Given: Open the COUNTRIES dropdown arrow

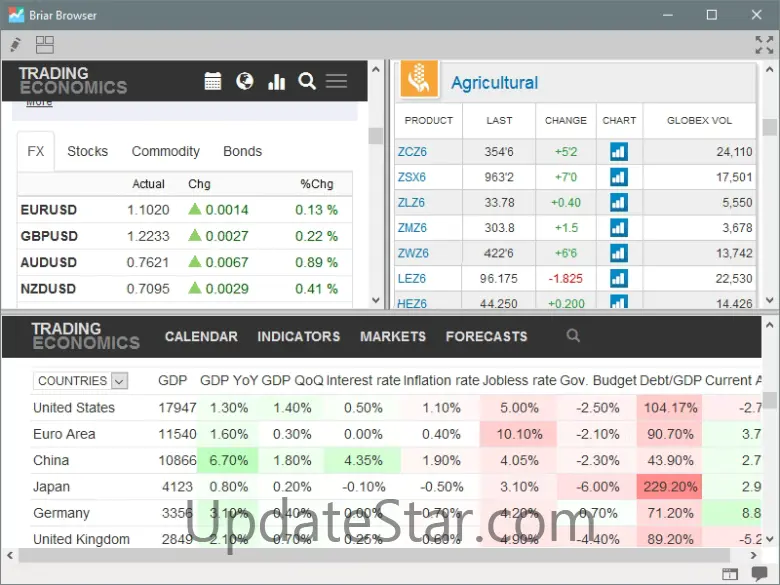Looking at the screenshot, I should pos(119,381).
